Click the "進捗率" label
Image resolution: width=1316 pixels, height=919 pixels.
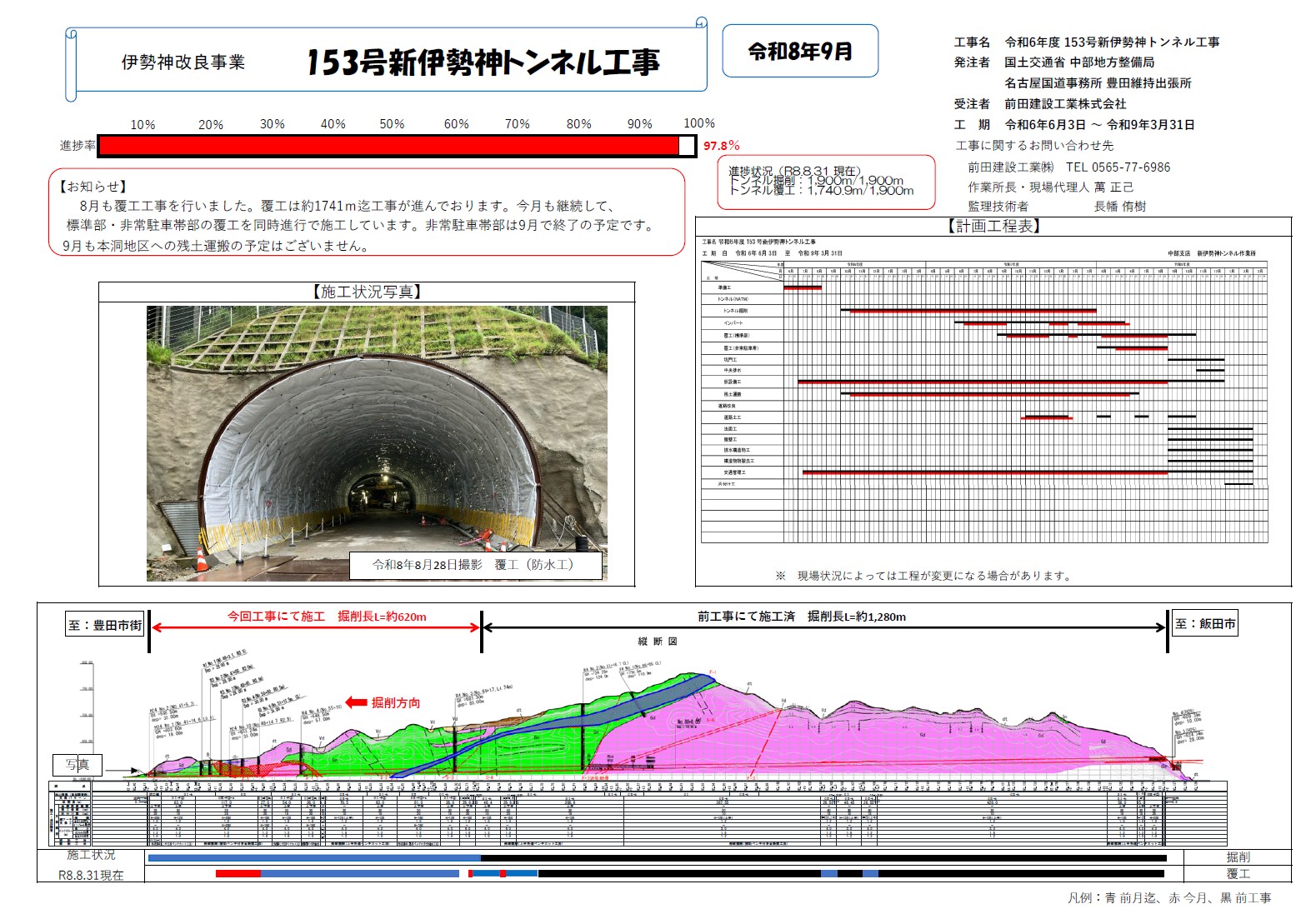(x=78, y=146)
